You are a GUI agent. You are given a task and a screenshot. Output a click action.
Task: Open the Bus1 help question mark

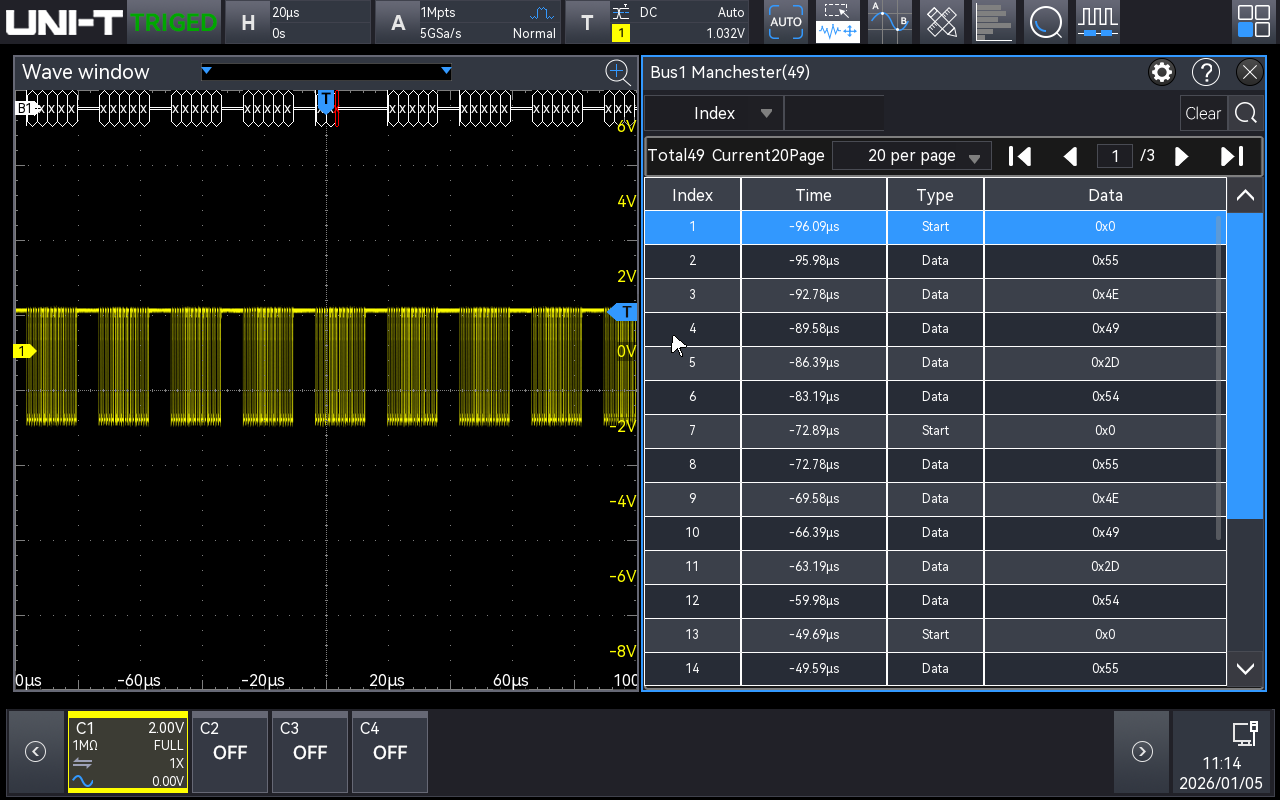1206,72
